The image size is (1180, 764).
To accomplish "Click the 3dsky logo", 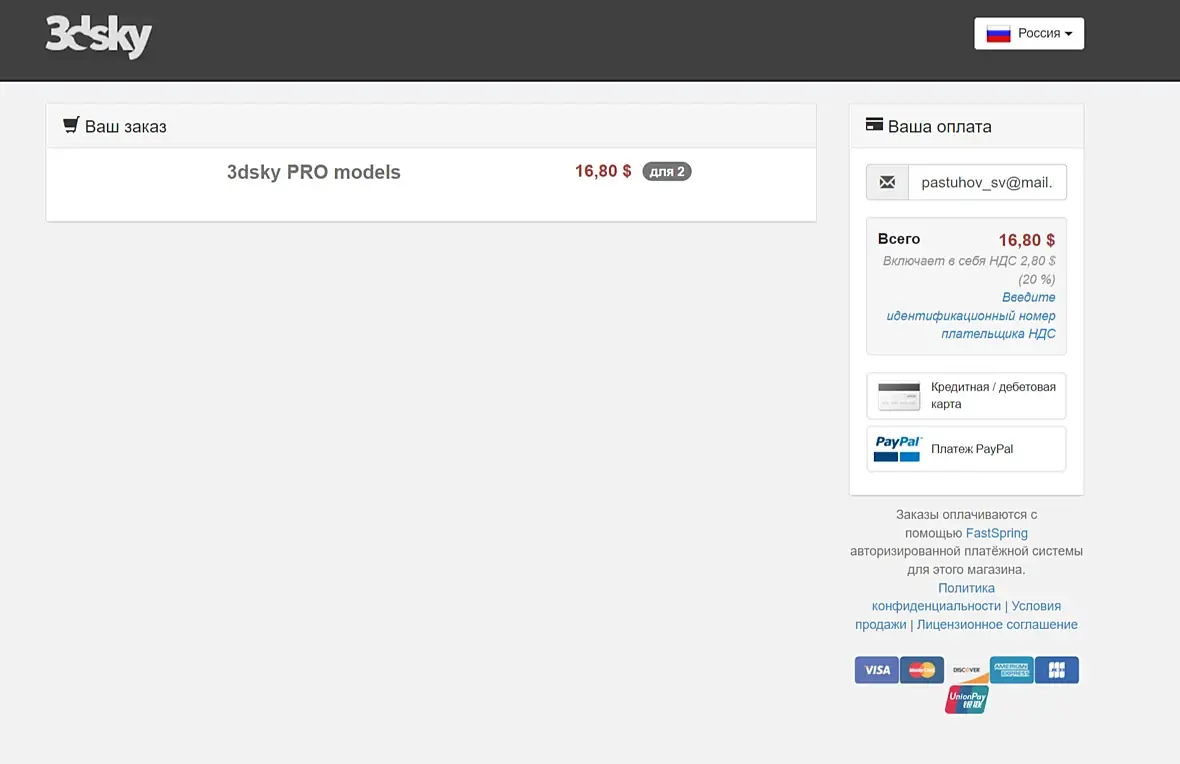I will [99, 36].
